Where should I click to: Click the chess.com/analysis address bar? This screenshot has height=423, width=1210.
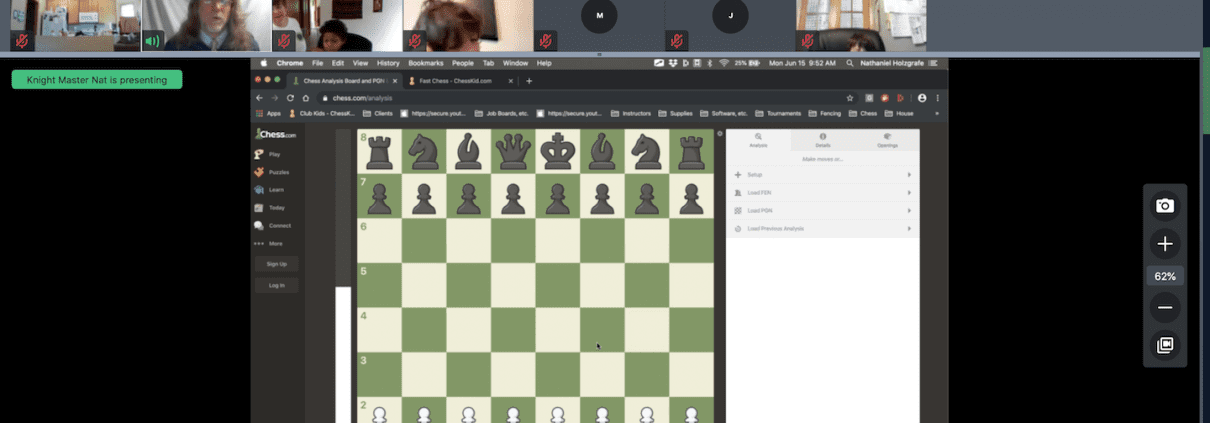tap(588, 98)
